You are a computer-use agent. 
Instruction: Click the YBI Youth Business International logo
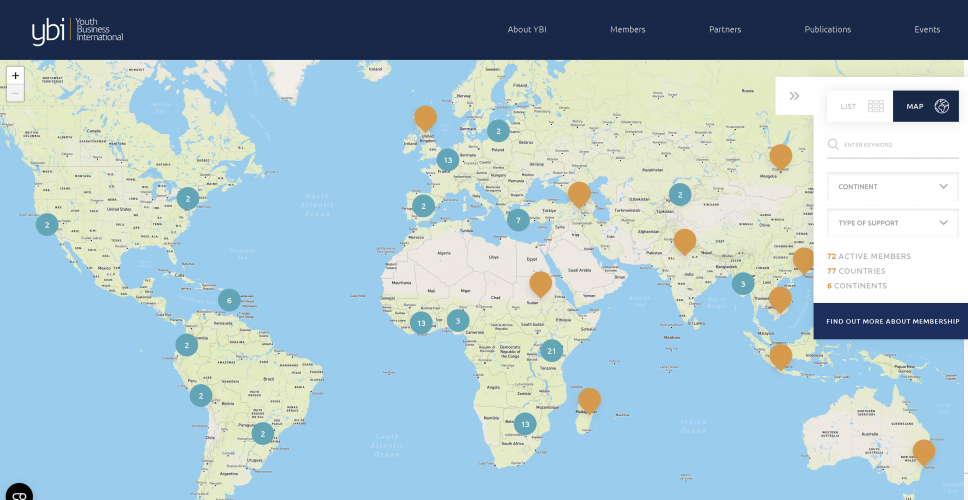click(x=77, y=30)
